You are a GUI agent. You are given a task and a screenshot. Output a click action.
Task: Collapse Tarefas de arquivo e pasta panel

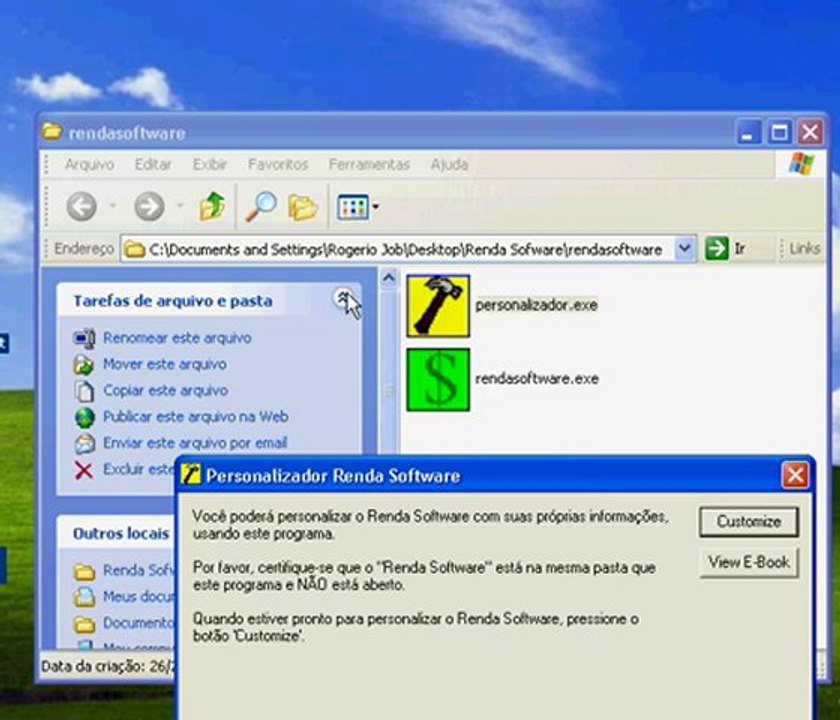[x=343, y=298]
